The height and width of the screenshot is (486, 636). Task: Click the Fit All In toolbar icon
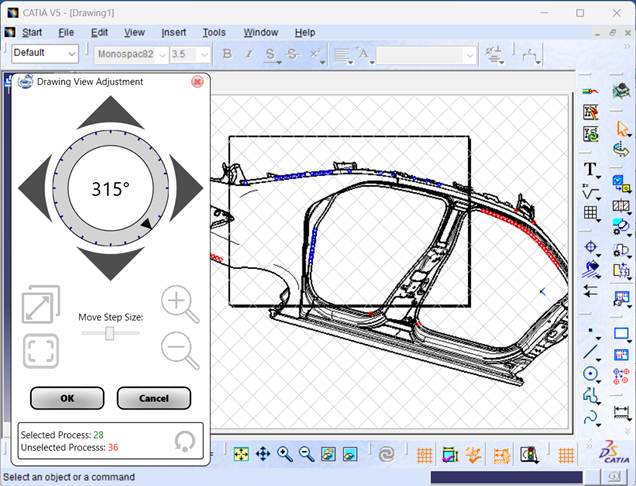tap(241, 454)
